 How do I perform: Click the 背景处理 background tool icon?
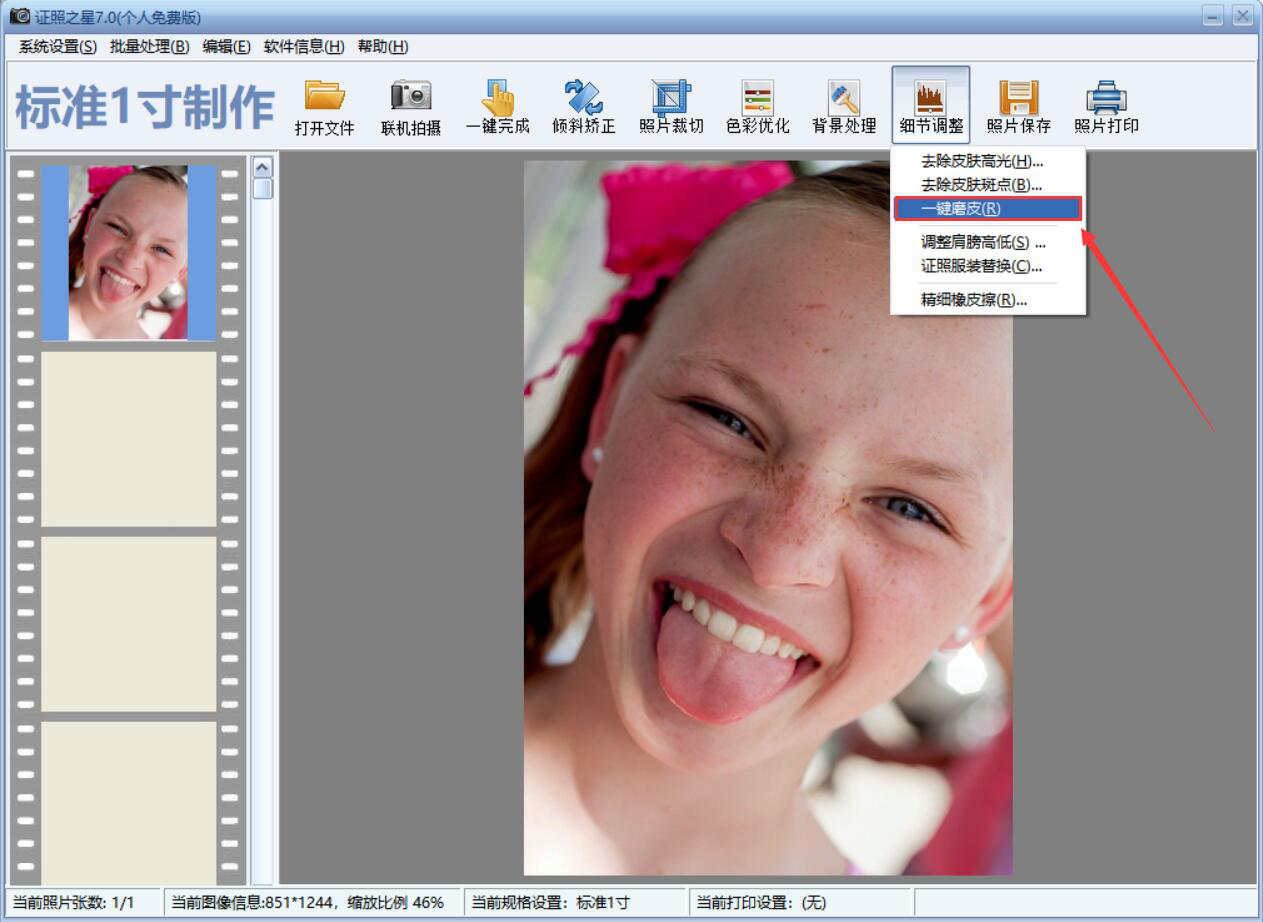coord(844,98)
